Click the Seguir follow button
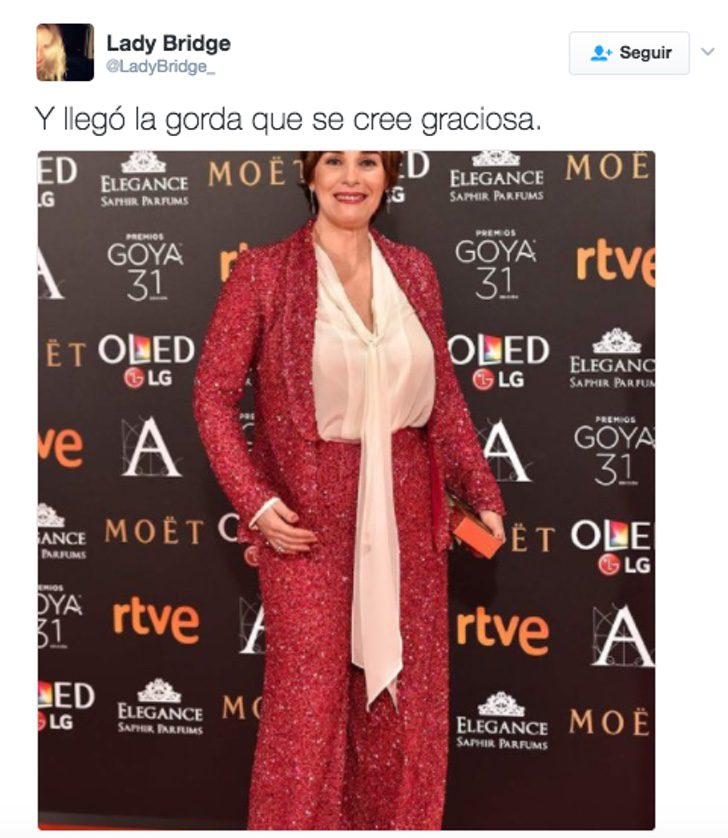The width and height of the screenshot is (728, 838). tap(629, 53)
